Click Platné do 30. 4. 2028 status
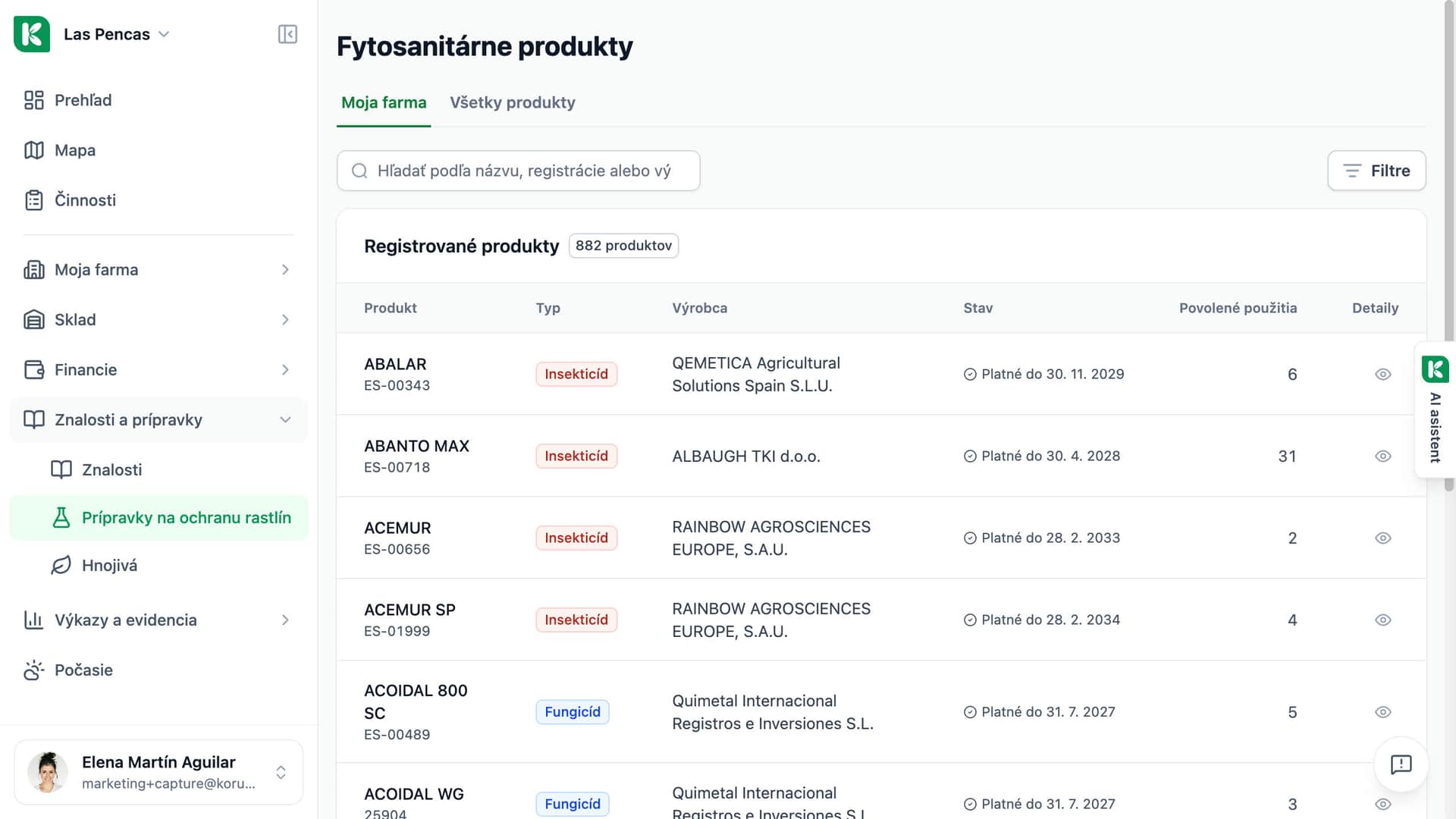Viewport: 1456px width, 819px height. 1042,457
